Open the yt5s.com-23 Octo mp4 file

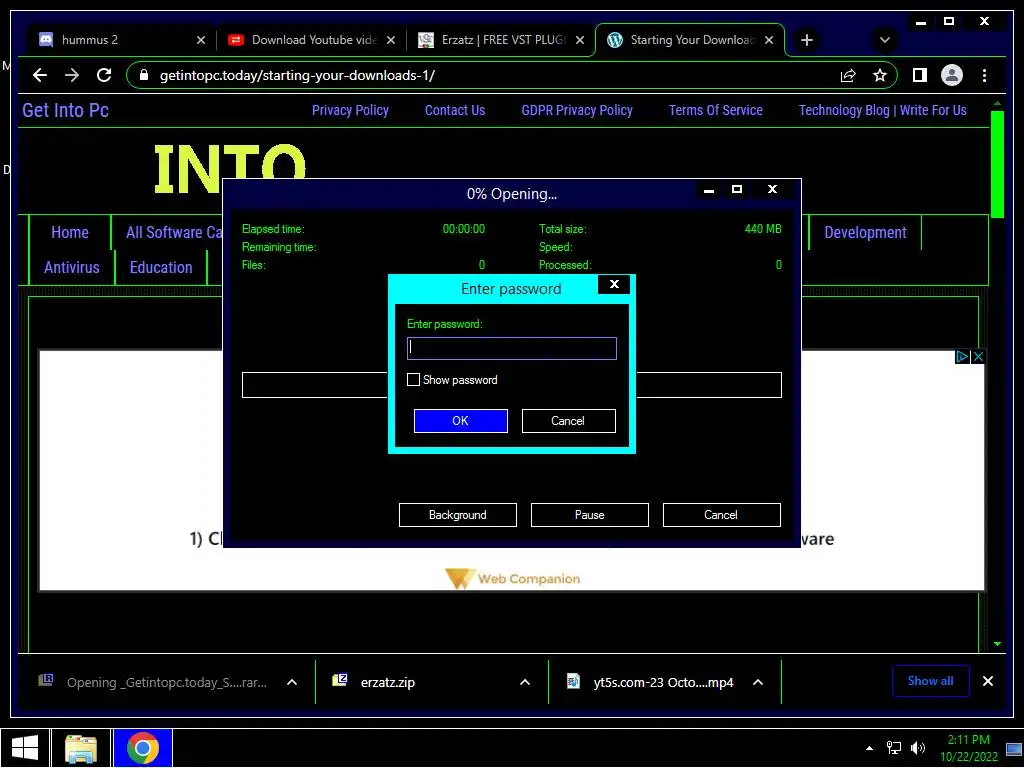(x=650, y=682)
